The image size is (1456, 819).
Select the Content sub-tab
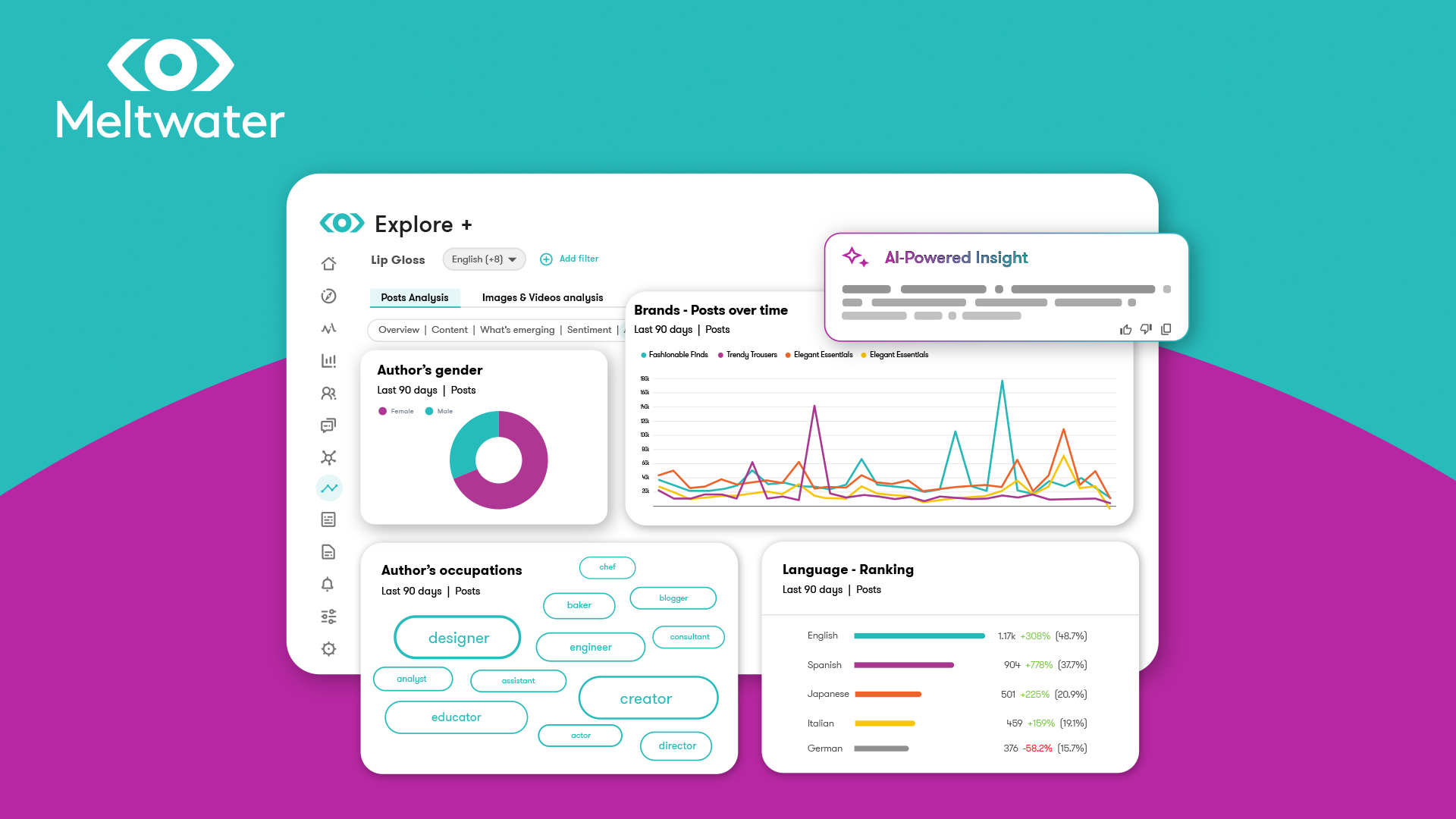(450, 330)
